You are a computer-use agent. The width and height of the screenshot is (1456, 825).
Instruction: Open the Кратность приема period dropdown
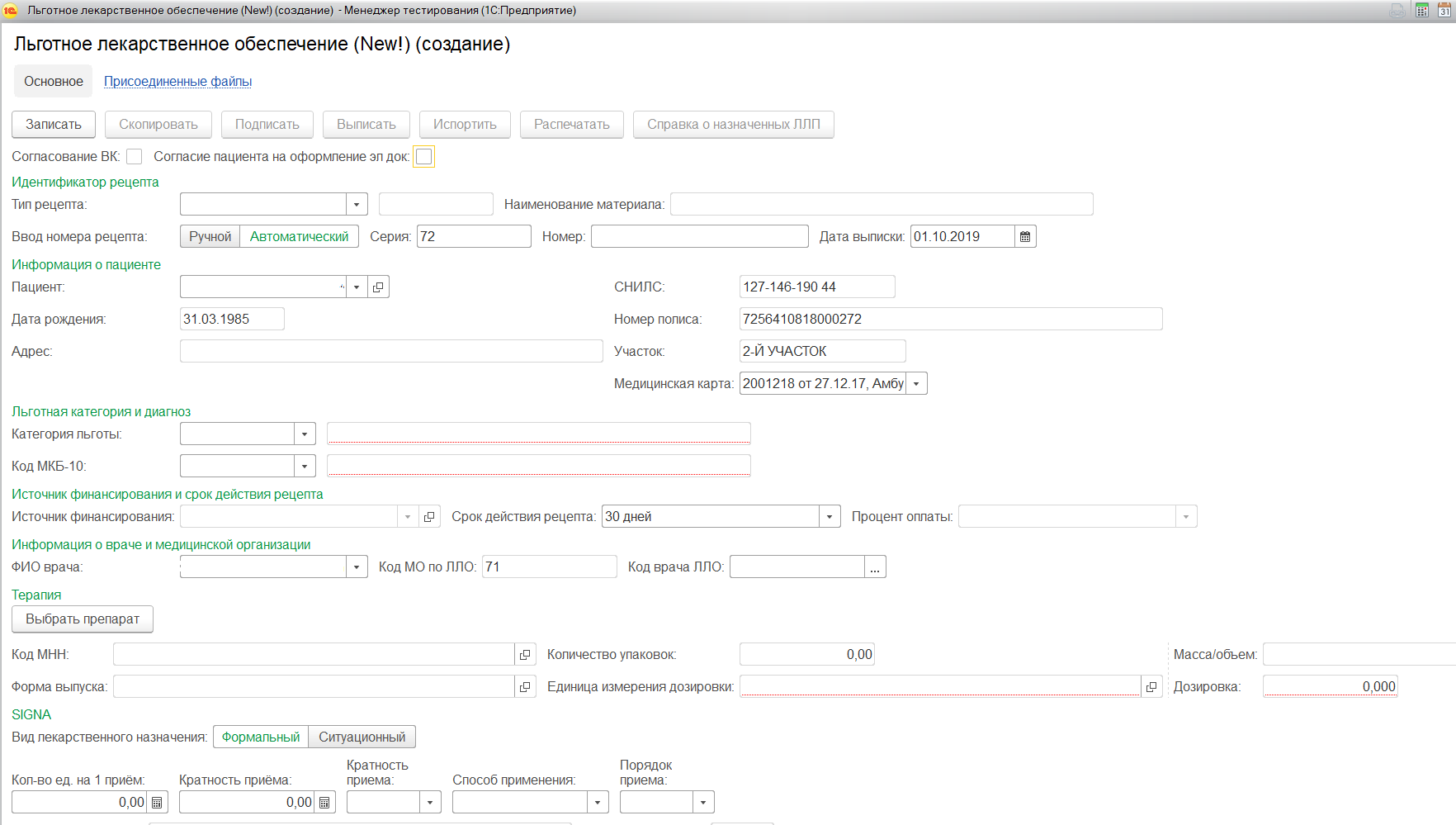430,802
